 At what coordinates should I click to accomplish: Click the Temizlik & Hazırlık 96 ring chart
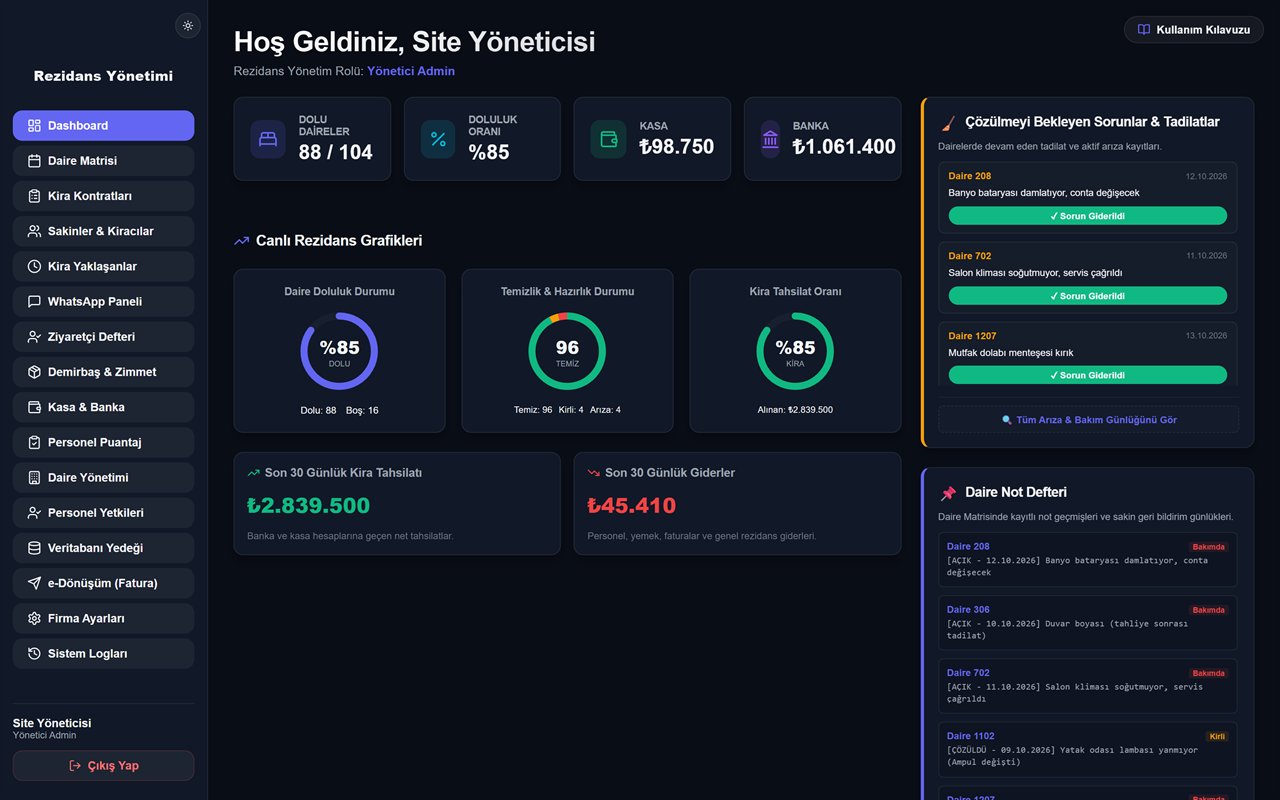click(x=567, y=352)
